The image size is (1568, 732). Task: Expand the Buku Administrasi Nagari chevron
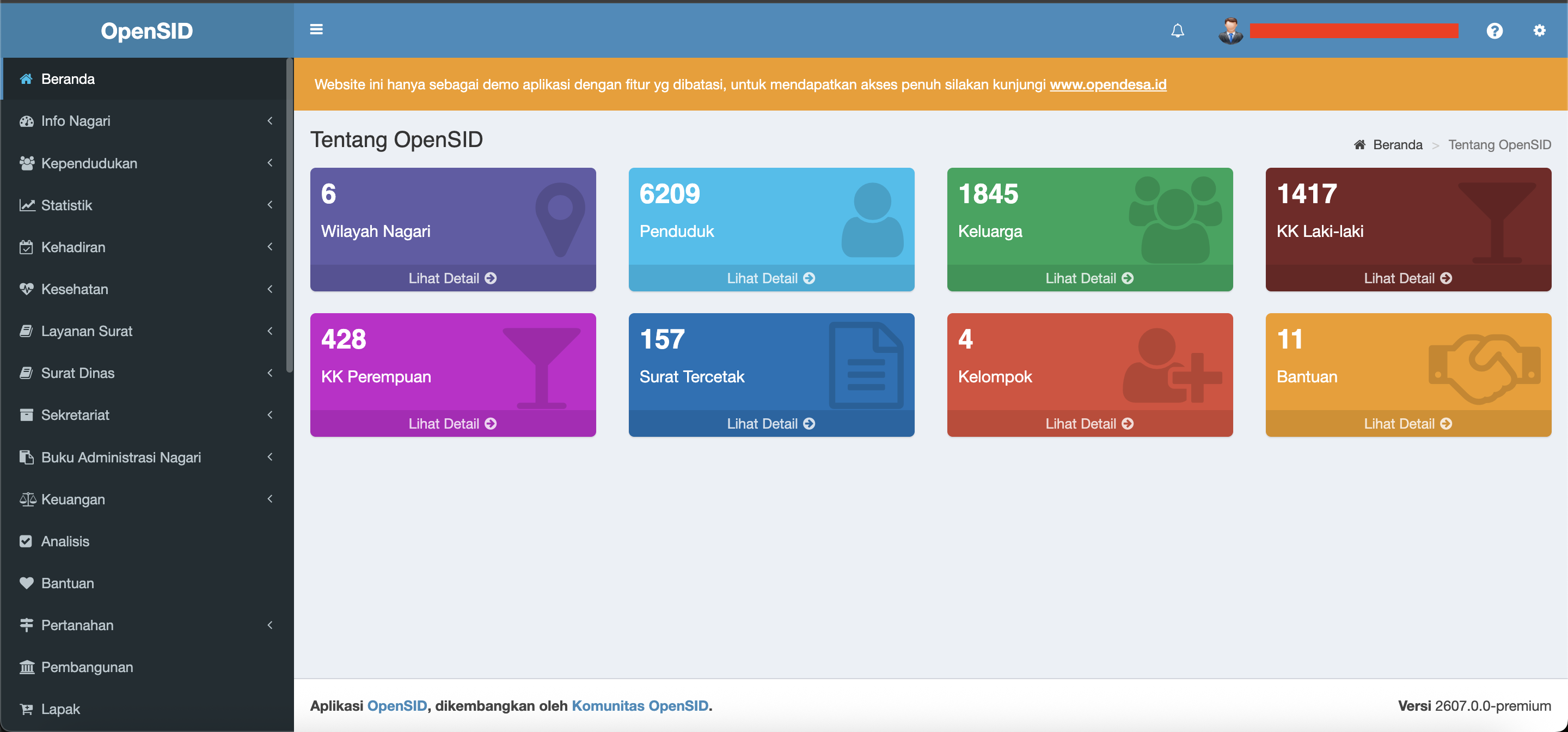click(x=269, y=457)
